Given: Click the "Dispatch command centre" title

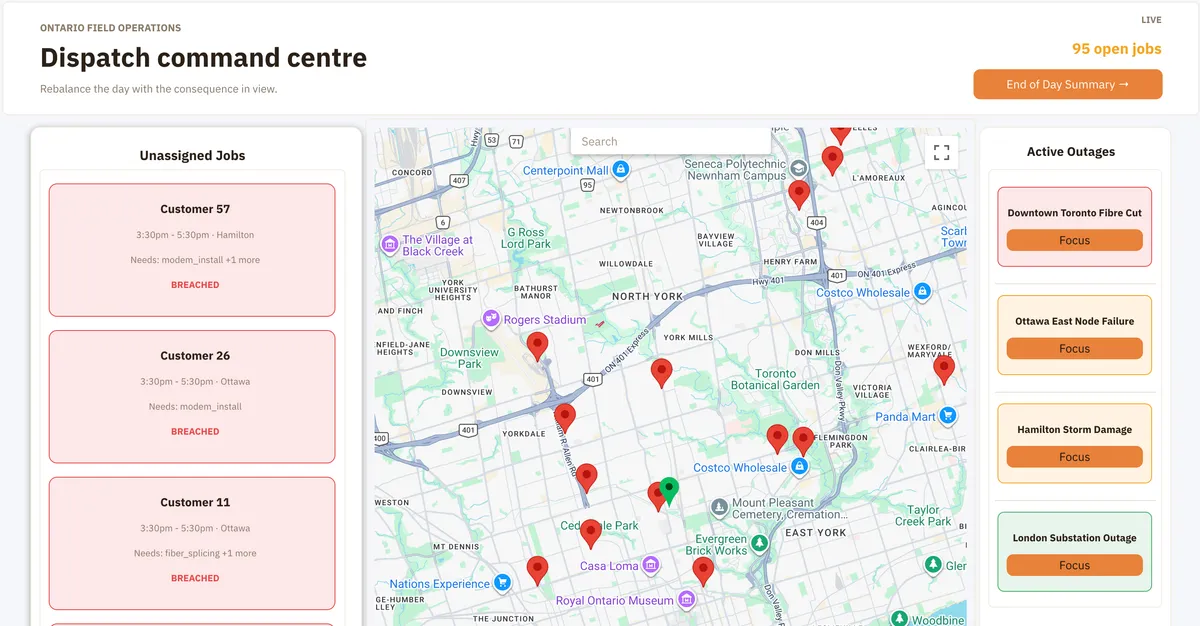Looking at the screenshot, I should (x=203, y=58).
